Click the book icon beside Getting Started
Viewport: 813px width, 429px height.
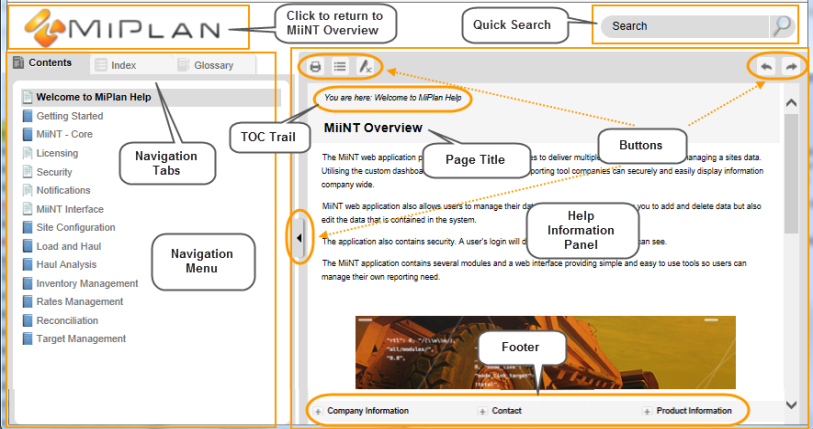tap(27, 116)
